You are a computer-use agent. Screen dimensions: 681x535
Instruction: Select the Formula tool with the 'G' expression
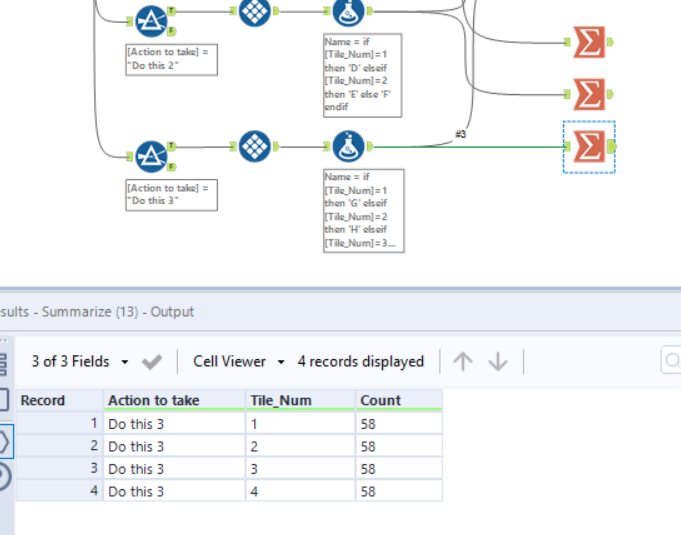point(348,147)
